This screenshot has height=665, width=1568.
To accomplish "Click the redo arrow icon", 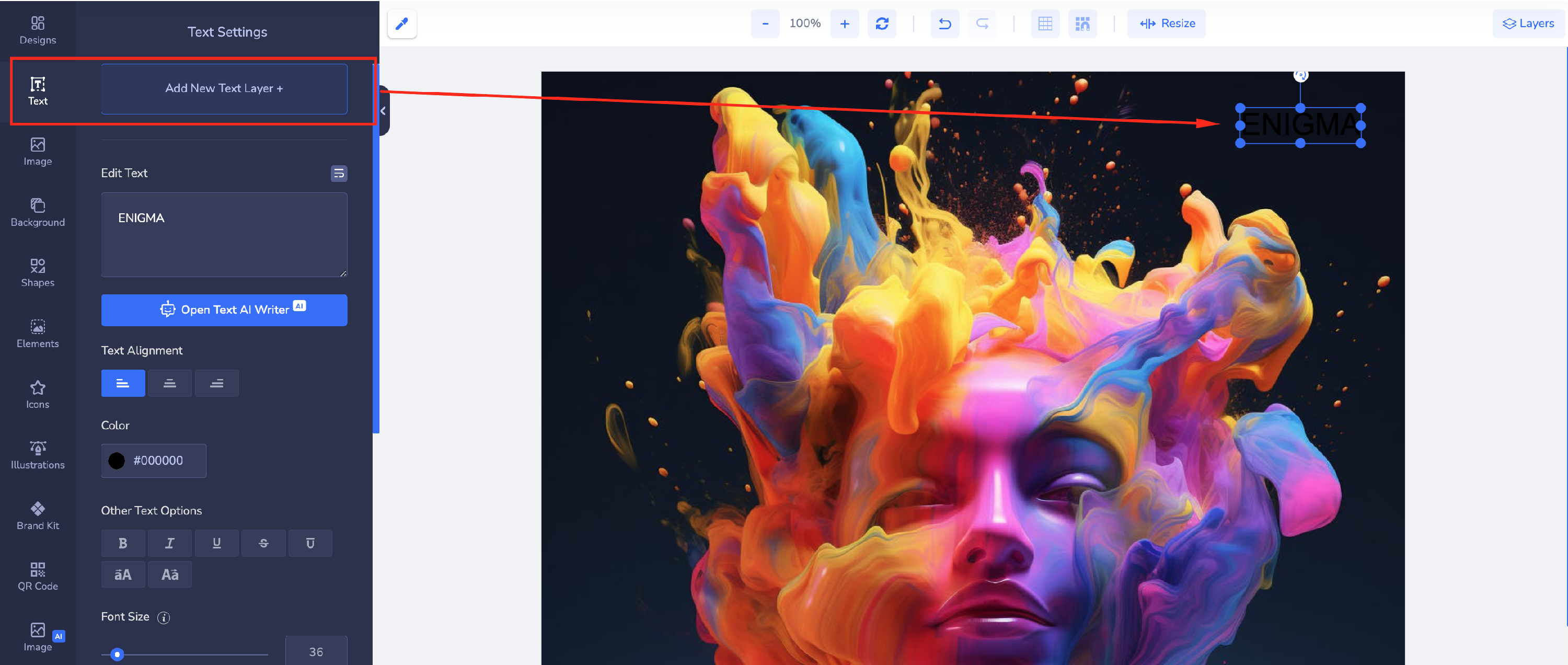I will pyautogui.click(x=982, y=24).
